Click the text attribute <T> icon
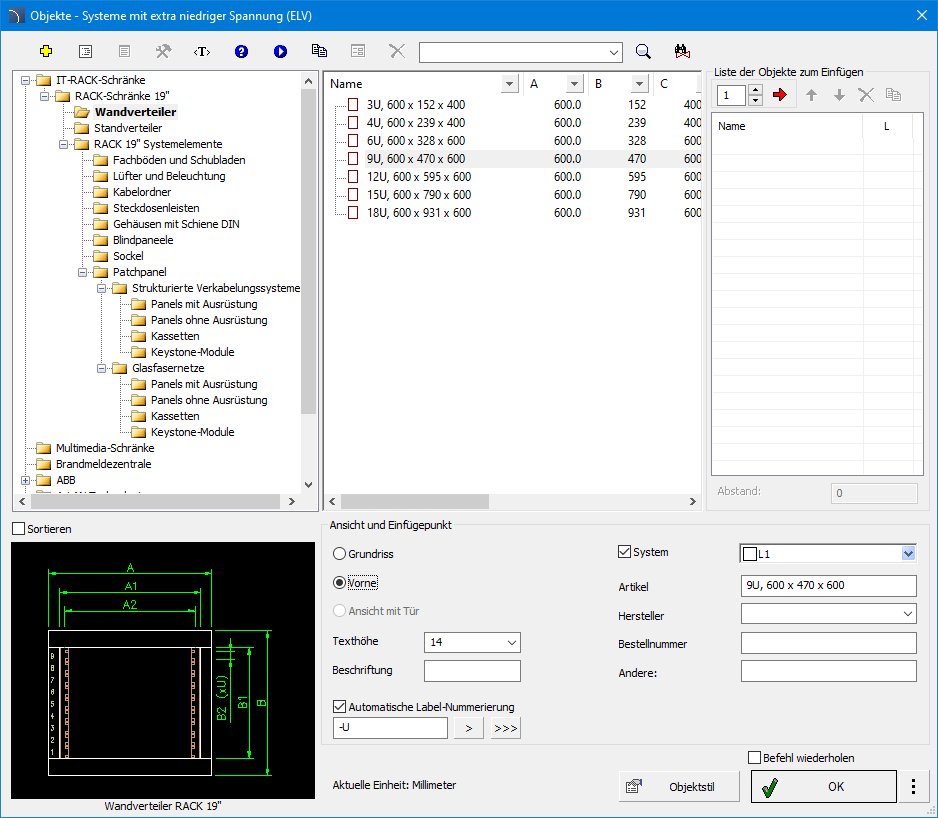Image resolution: width=938 pixels, height=818 pixels. coord(202,51)
